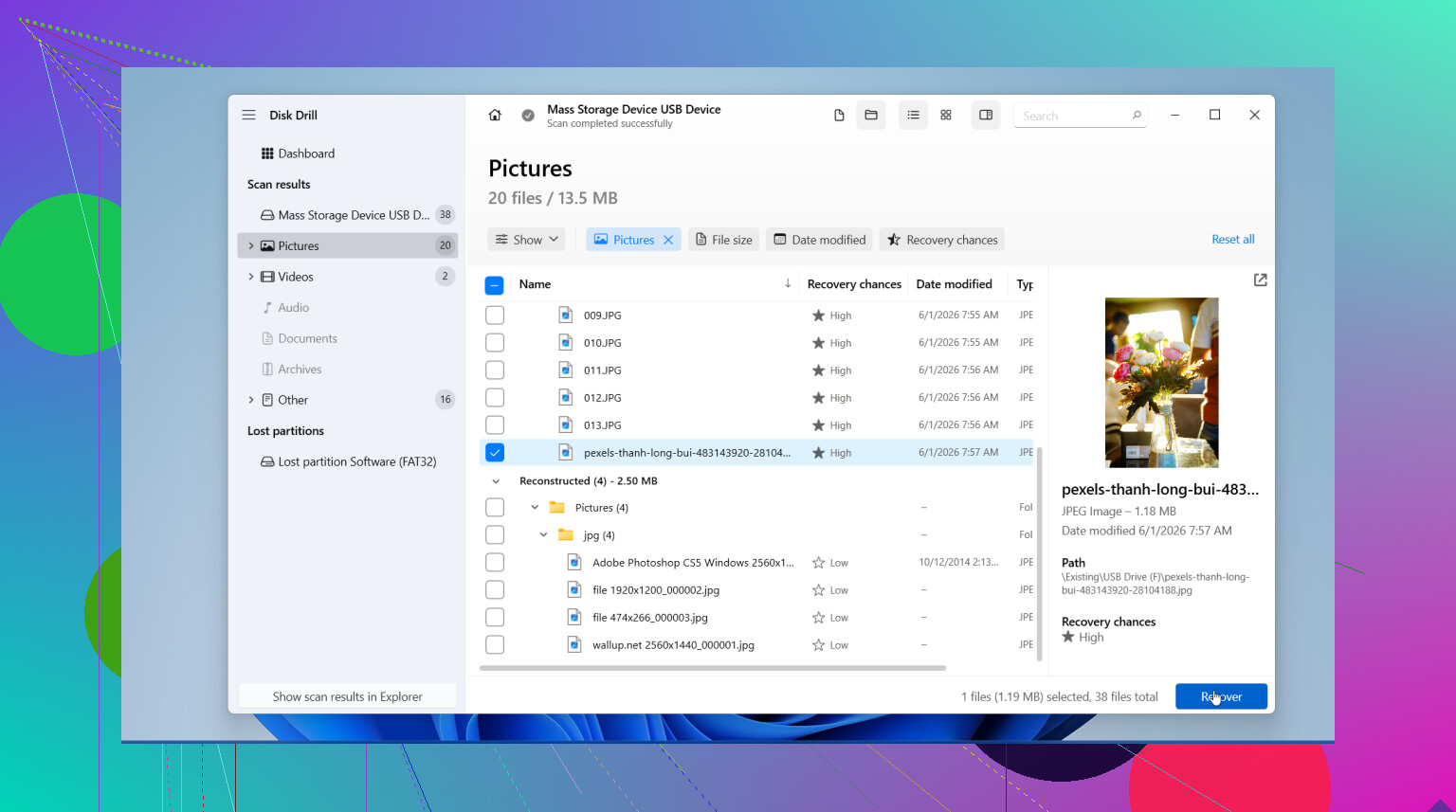Check the box for 012.JPG

495,398
